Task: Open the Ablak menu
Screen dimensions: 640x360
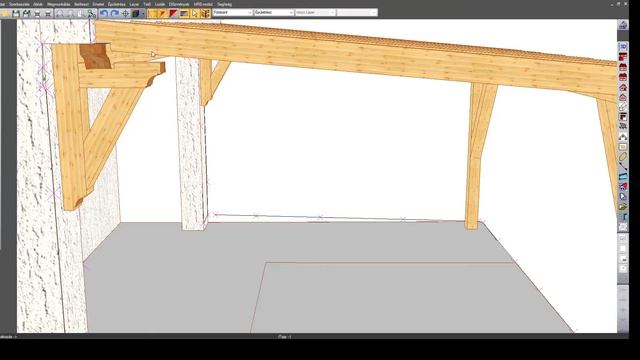Action: tap(38, 4)
